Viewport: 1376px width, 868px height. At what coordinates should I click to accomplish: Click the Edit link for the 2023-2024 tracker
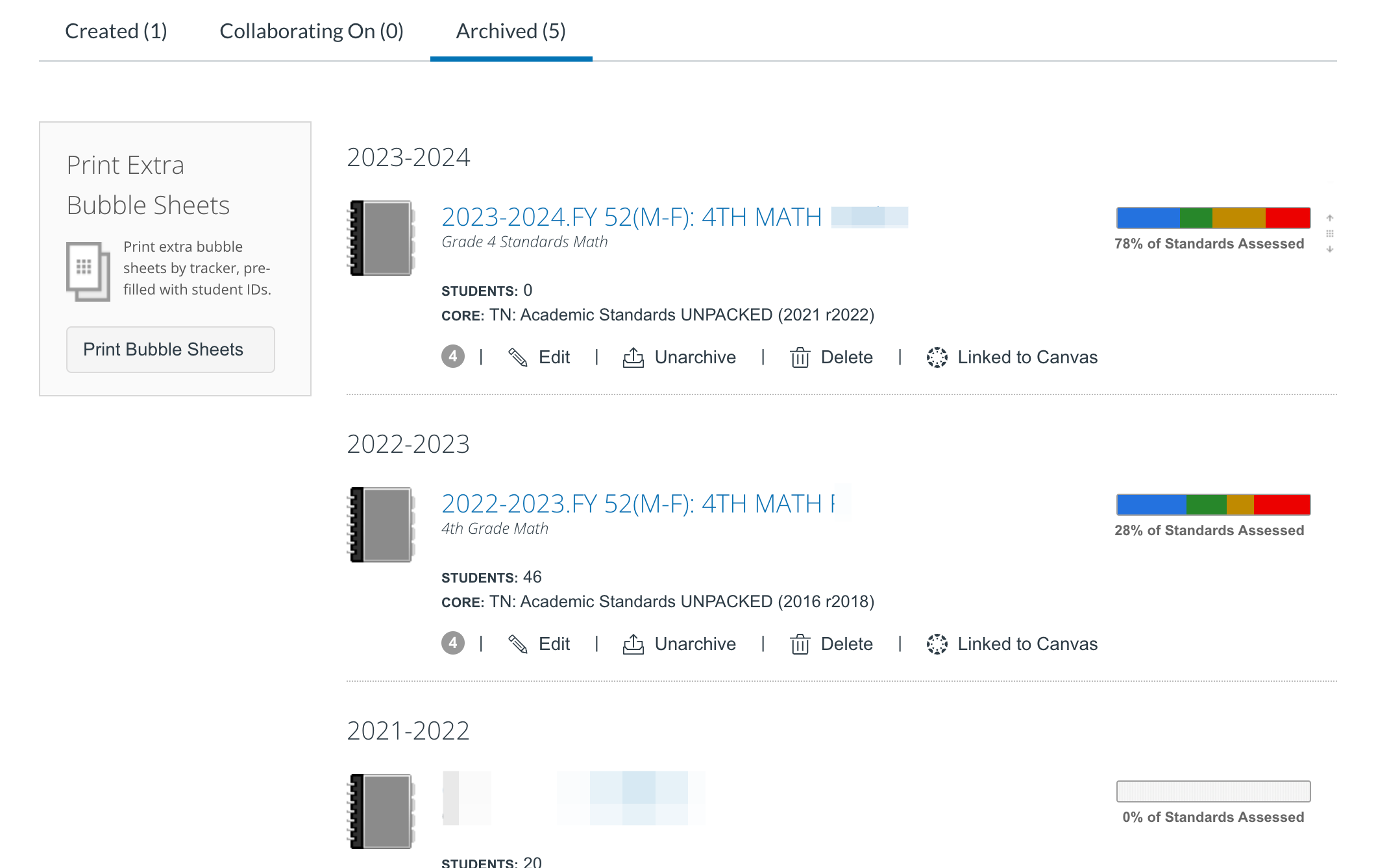(554, 357)
